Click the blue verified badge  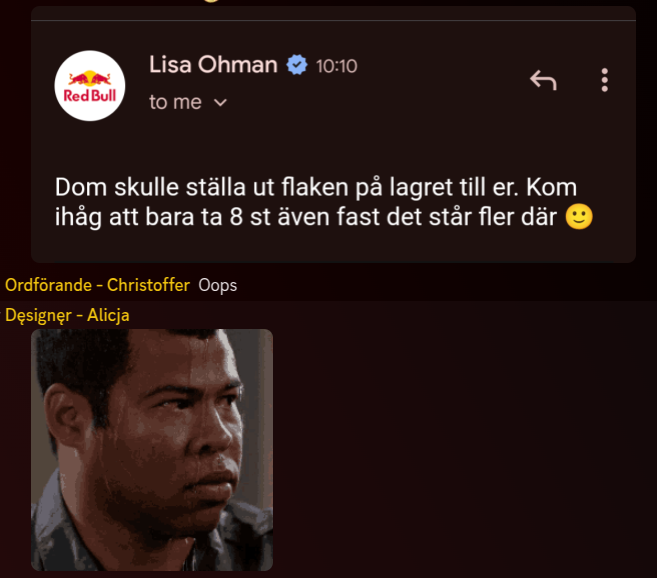[x=297, y=65]
